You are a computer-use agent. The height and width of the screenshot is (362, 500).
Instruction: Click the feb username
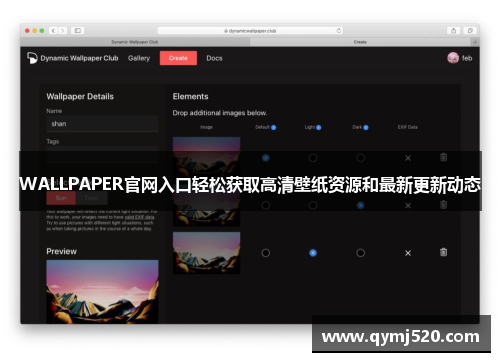[x=467, y=58]
